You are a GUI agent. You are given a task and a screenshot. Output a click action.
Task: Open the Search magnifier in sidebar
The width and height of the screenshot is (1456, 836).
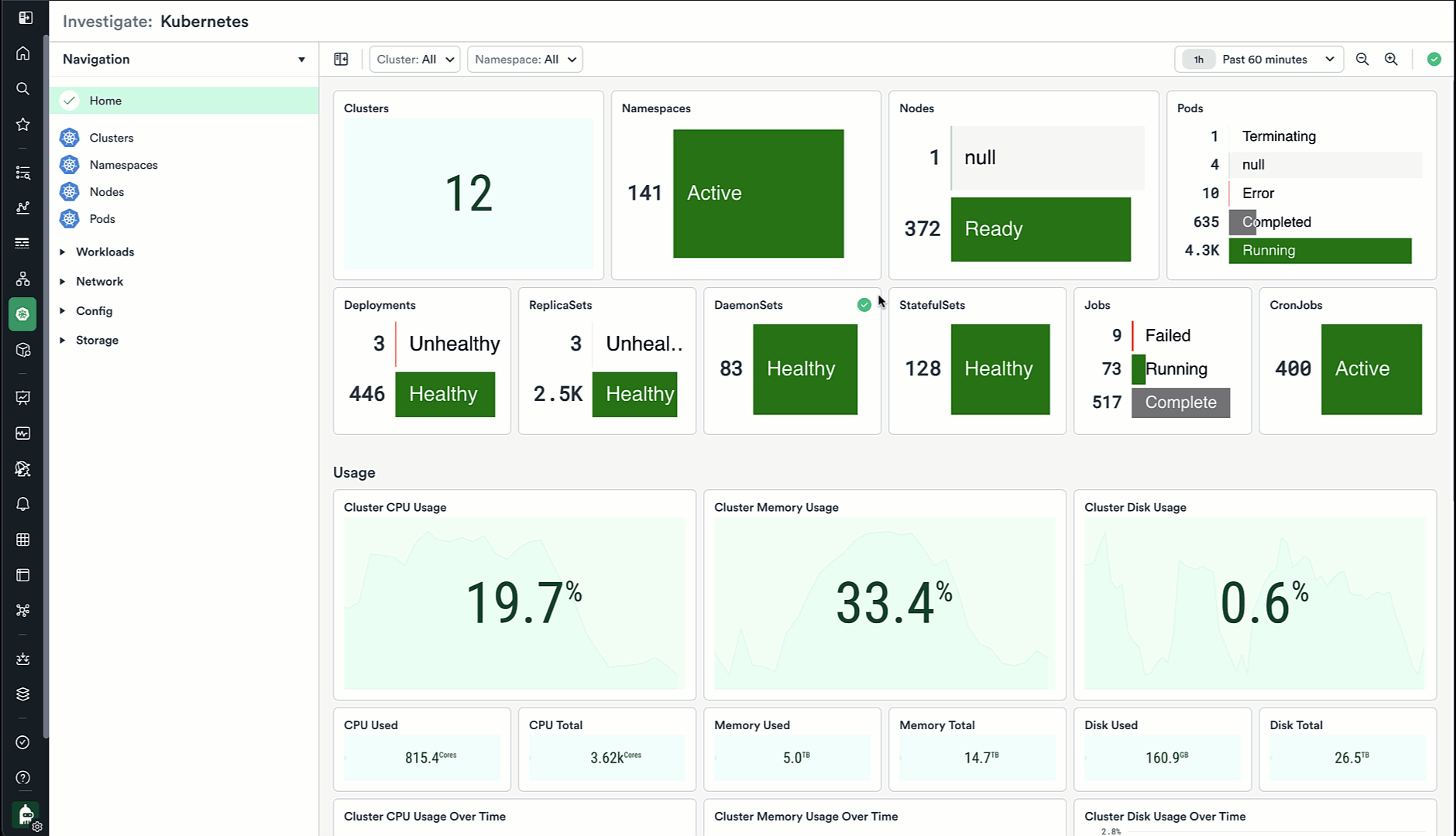[x=23, y=89]
